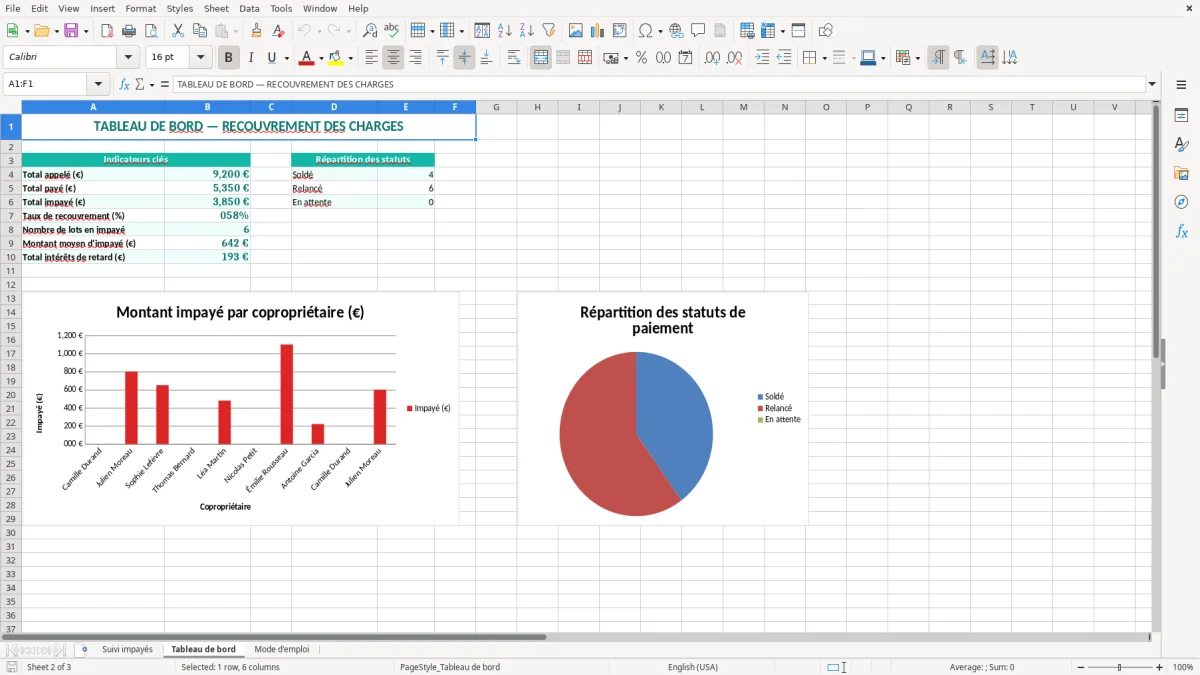The image size is (1200, 675).
Task: Sort descending Z to A
Action: [x=526, y=31]
